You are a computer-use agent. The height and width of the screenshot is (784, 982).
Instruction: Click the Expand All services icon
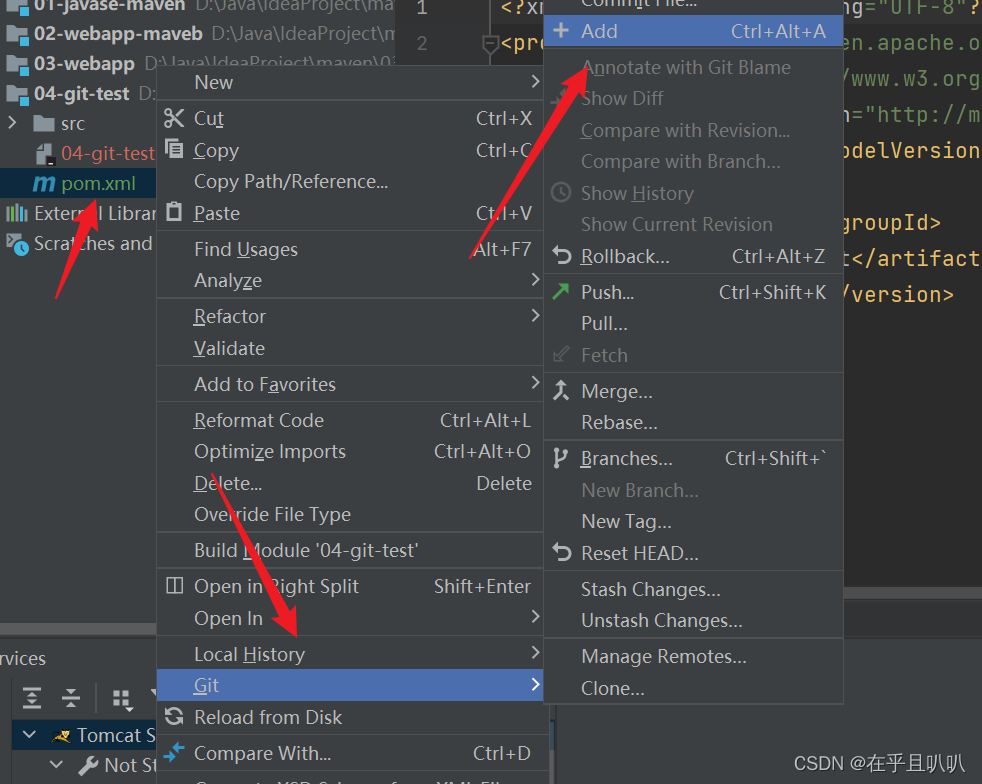(x=32, y=698)
